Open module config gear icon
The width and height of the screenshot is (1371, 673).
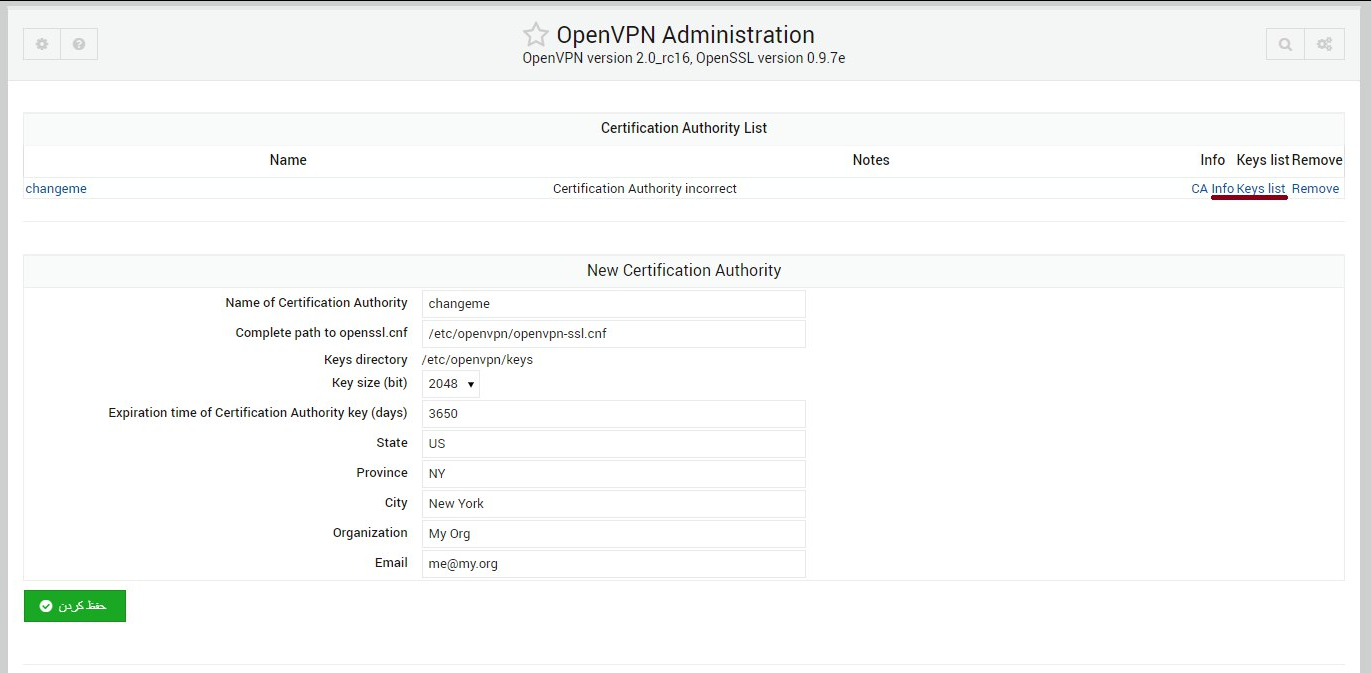coord(42,44)
